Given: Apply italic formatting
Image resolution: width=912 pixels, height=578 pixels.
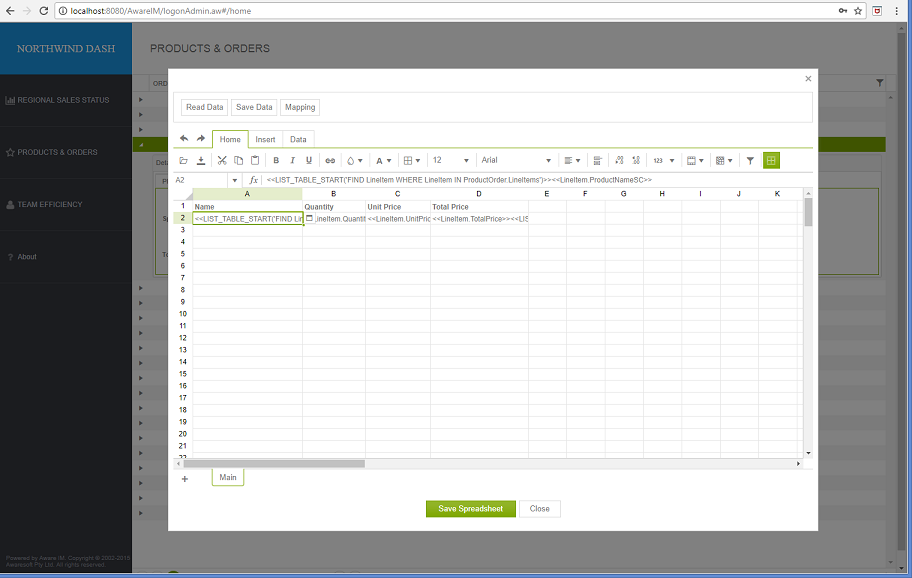Looking at the screenshot, I should (293, 160).
